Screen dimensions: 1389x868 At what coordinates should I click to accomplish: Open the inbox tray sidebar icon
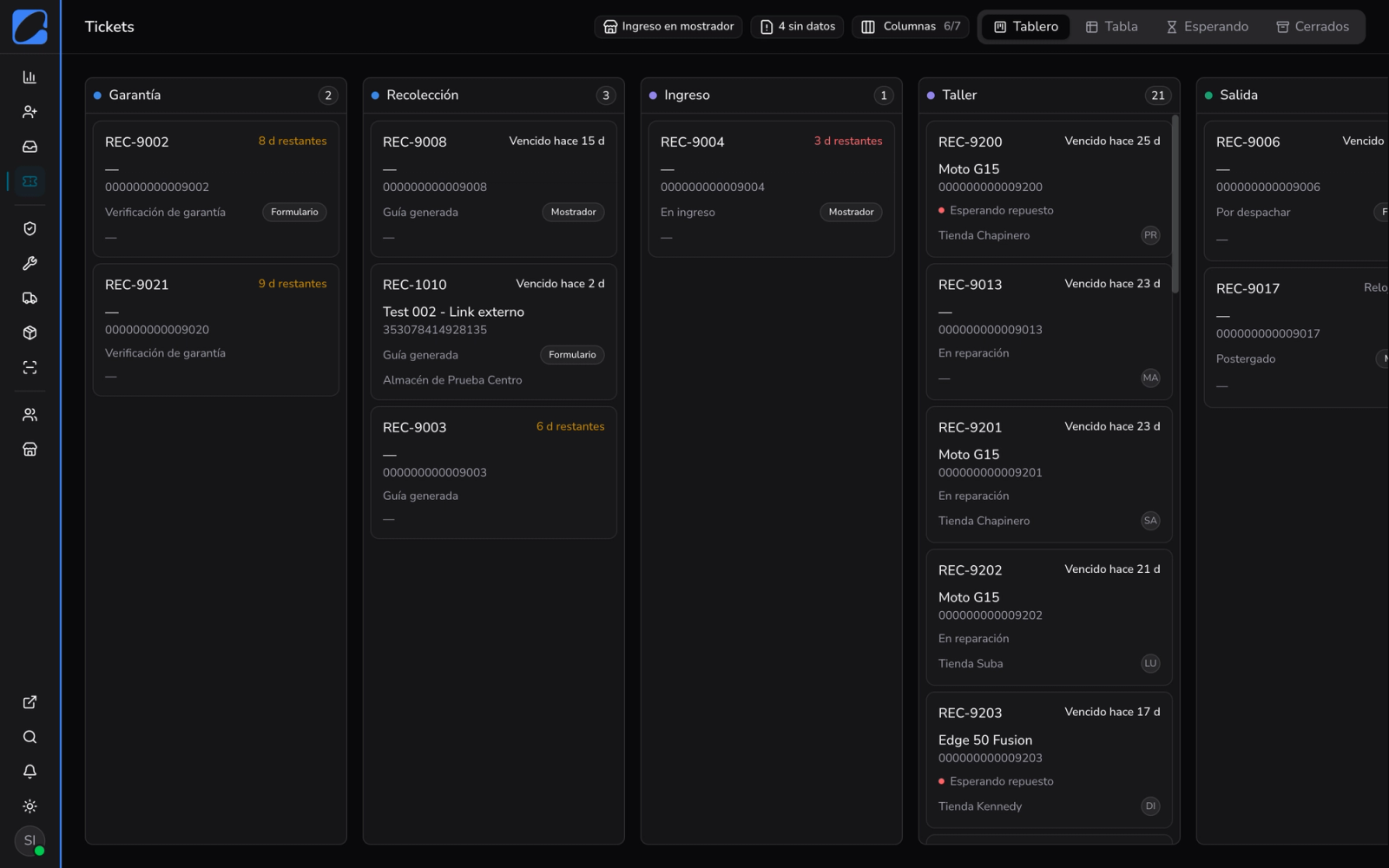(30, 147)
